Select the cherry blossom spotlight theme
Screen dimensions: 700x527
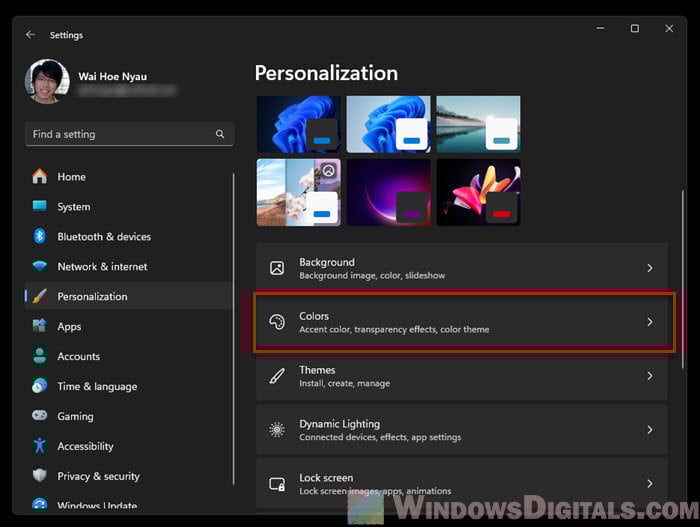[x=299, y=192]
